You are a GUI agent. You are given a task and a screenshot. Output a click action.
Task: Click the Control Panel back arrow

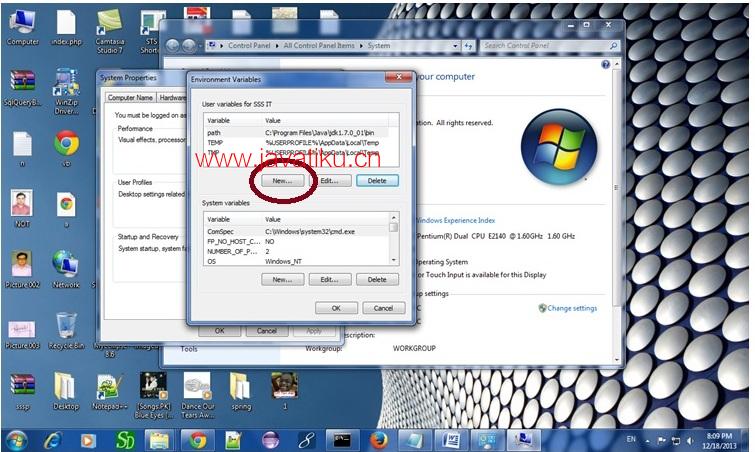click(x=173, y=46)
